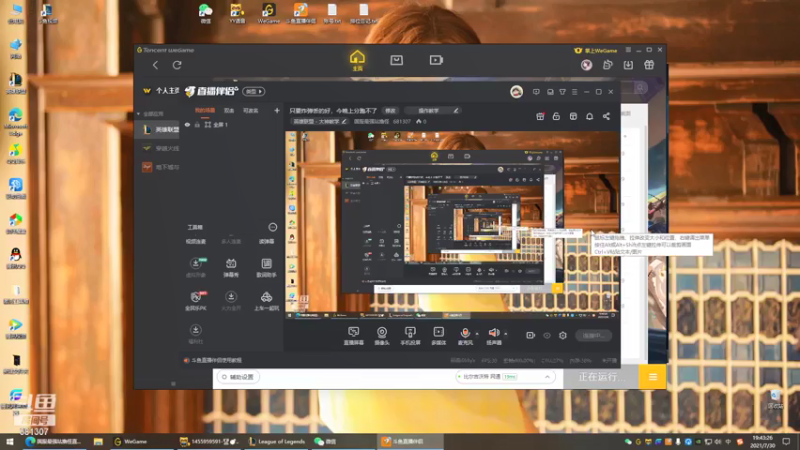
Task: Open 弹幕秀 tool
Action: pyautogui.click(x=231, y=267)
